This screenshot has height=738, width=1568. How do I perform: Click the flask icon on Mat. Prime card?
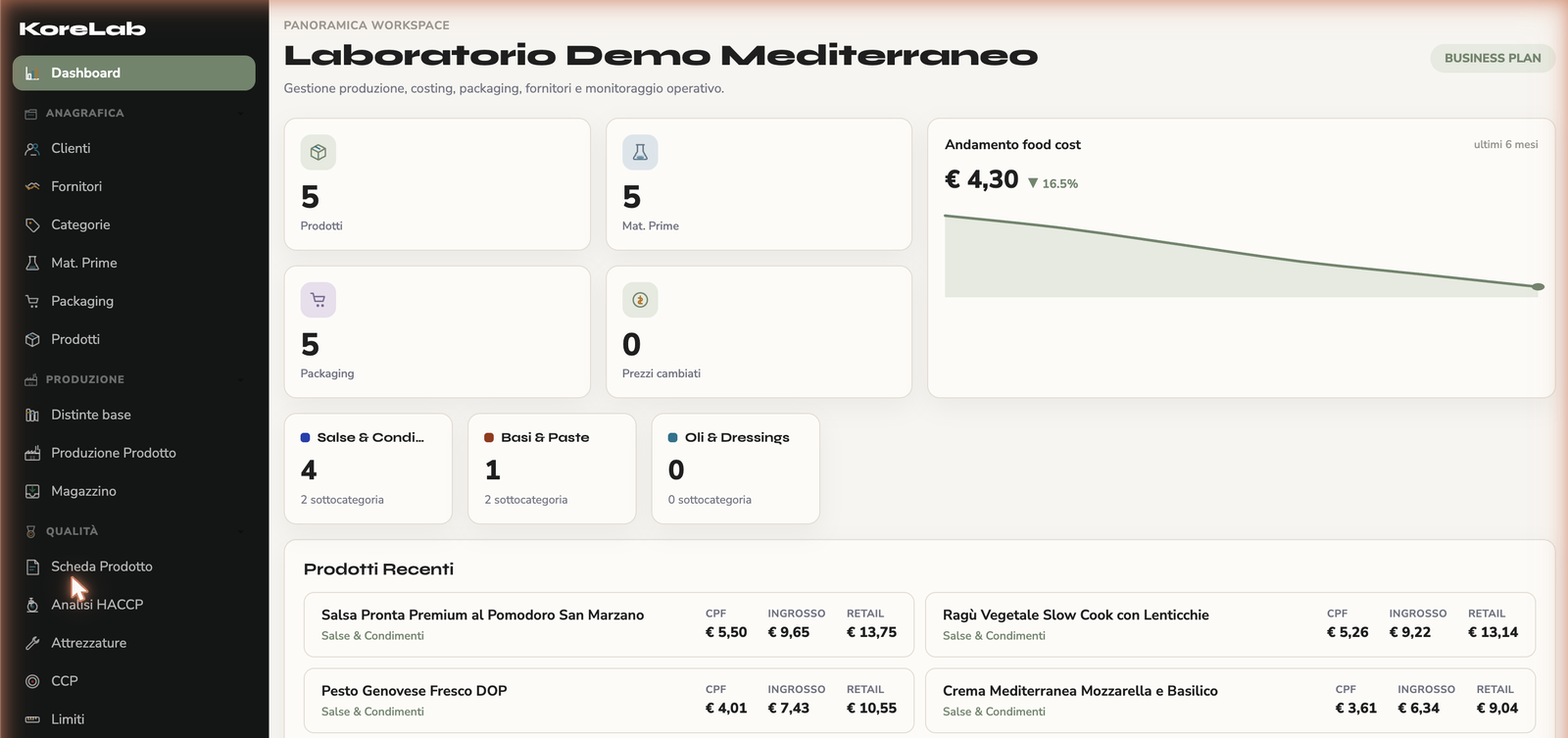[x=640, y=152]
